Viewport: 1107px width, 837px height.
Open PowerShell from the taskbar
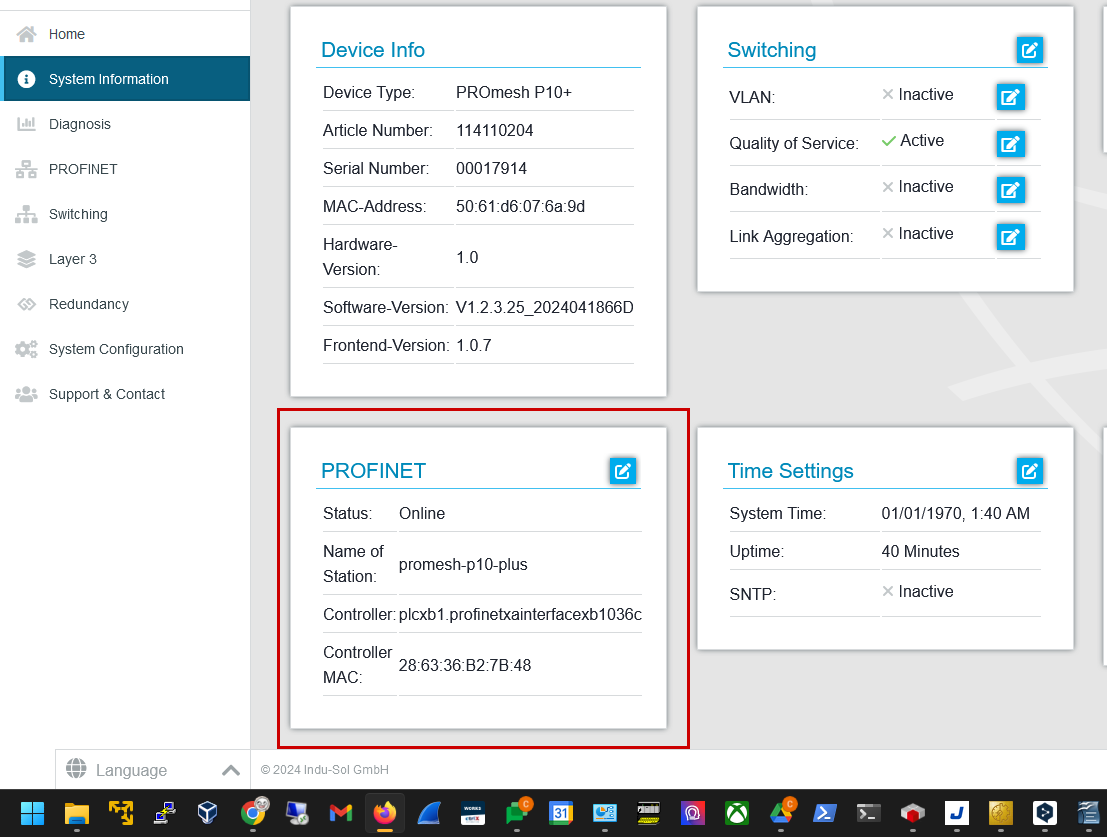[x=824, y=813]
